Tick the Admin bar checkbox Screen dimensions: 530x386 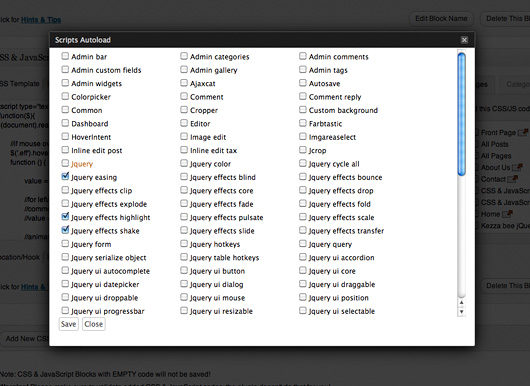[65, 56]
